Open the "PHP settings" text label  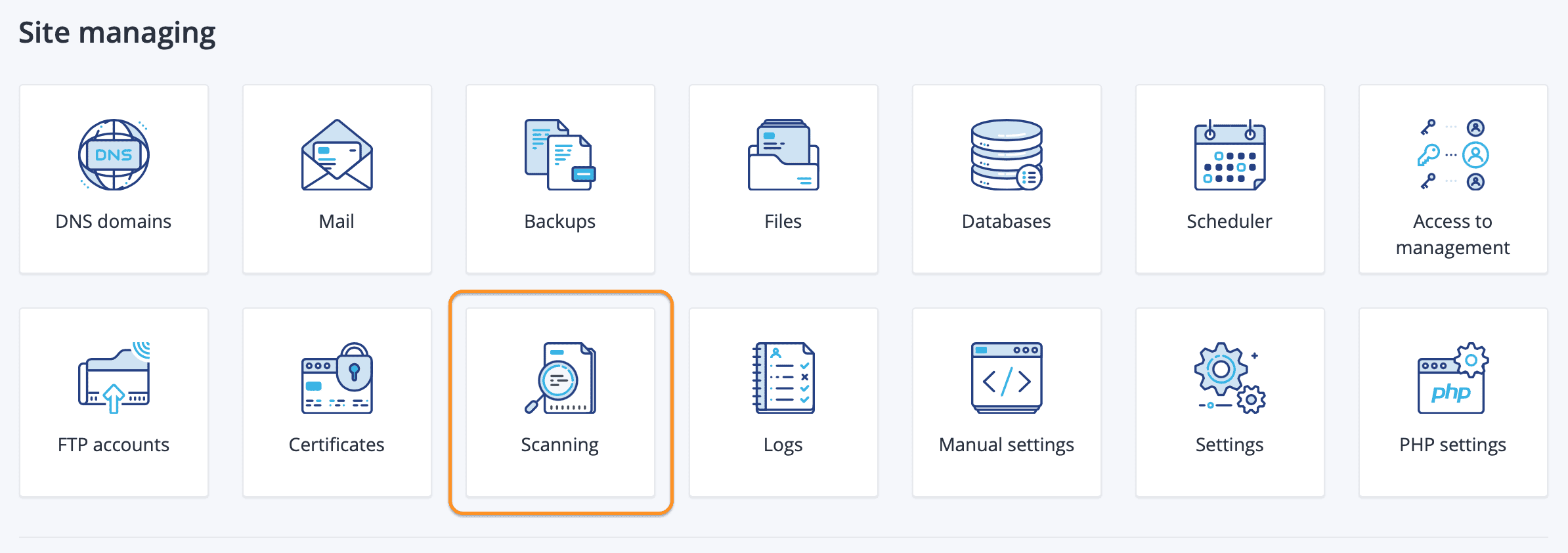tap(1453, 445)
